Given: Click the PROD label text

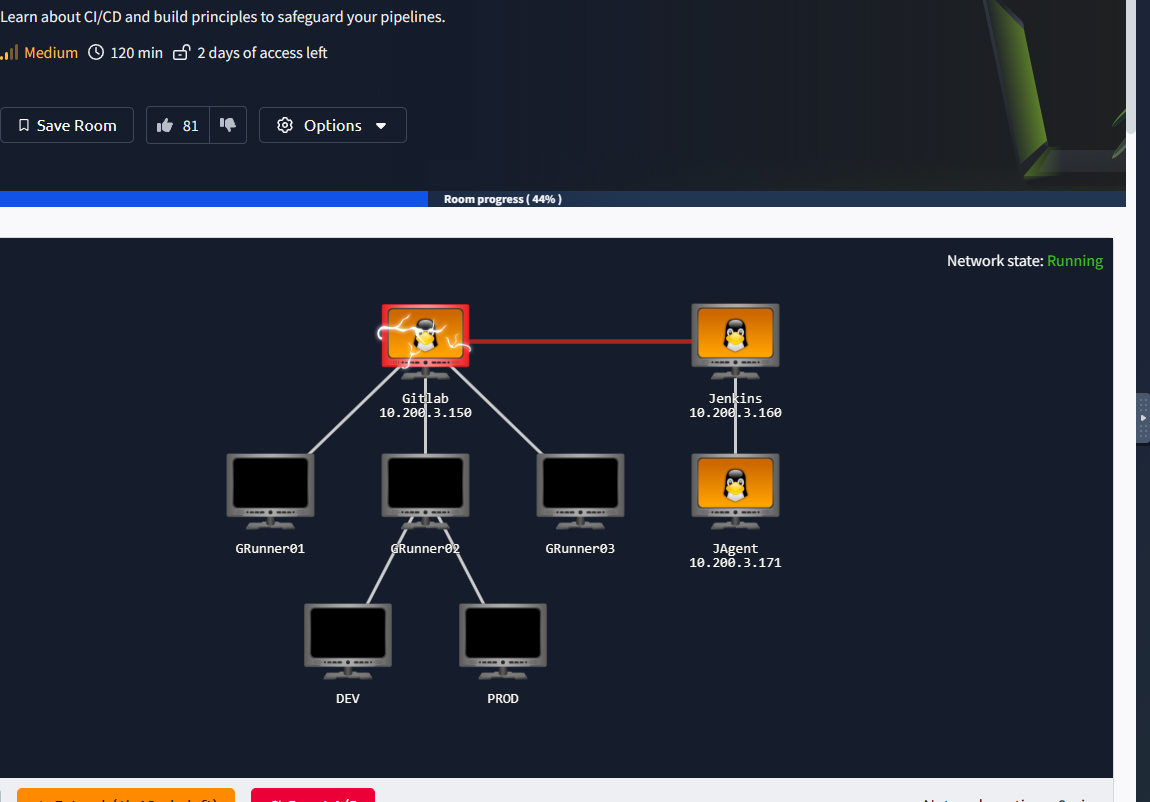Looking at the screenshot, I should tap(503, 699).
